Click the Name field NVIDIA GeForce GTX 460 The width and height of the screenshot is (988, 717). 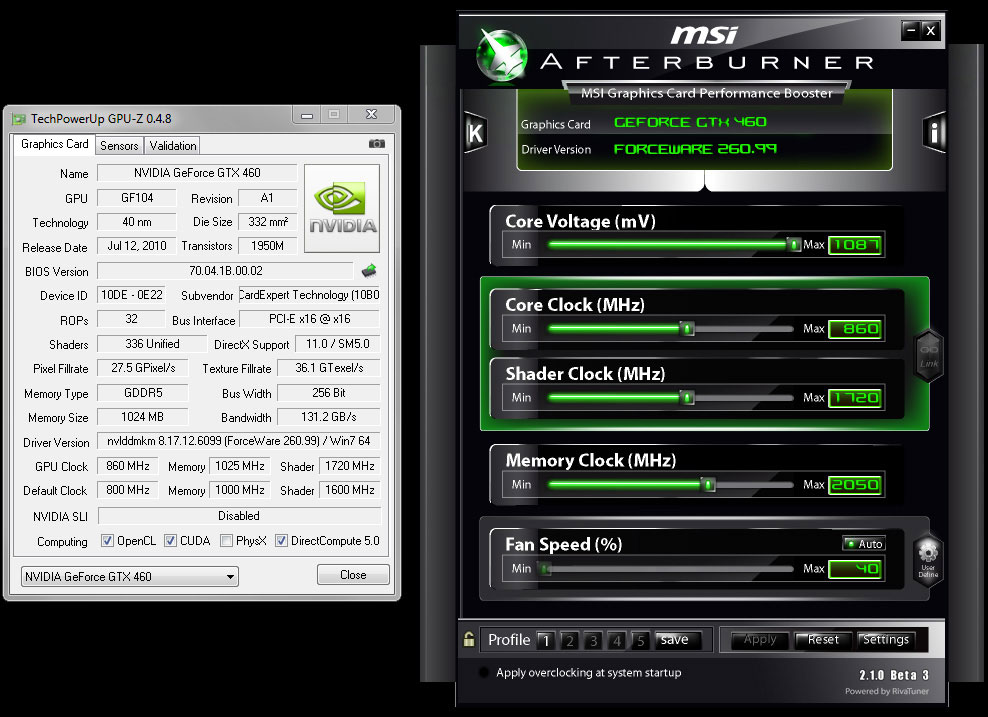[197, 173]
